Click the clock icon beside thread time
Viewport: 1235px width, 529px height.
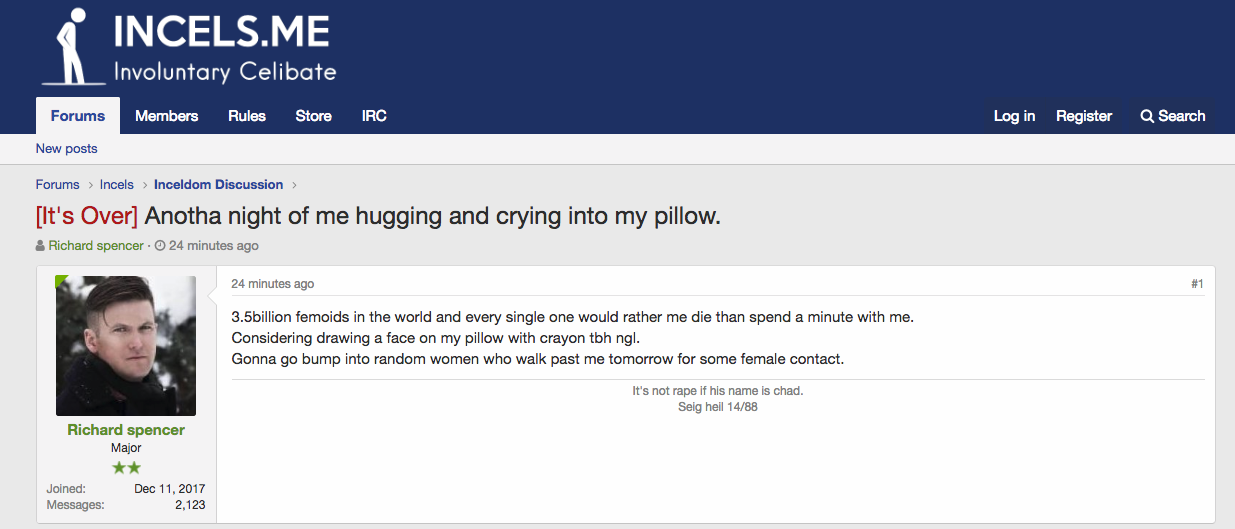pyautogui.click(x=160, y=245)
